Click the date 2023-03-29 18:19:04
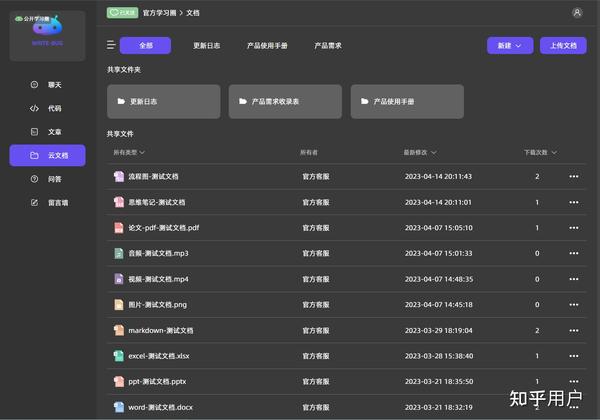 [439, 330]
